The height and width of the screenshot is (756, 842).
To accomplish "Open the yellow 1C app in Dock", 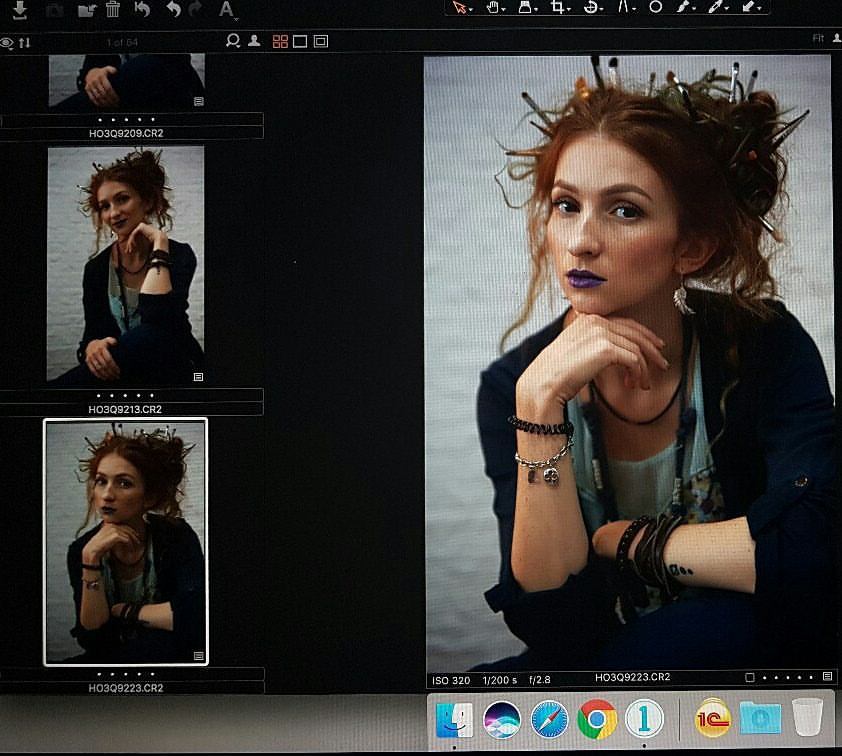I will 713,718.
